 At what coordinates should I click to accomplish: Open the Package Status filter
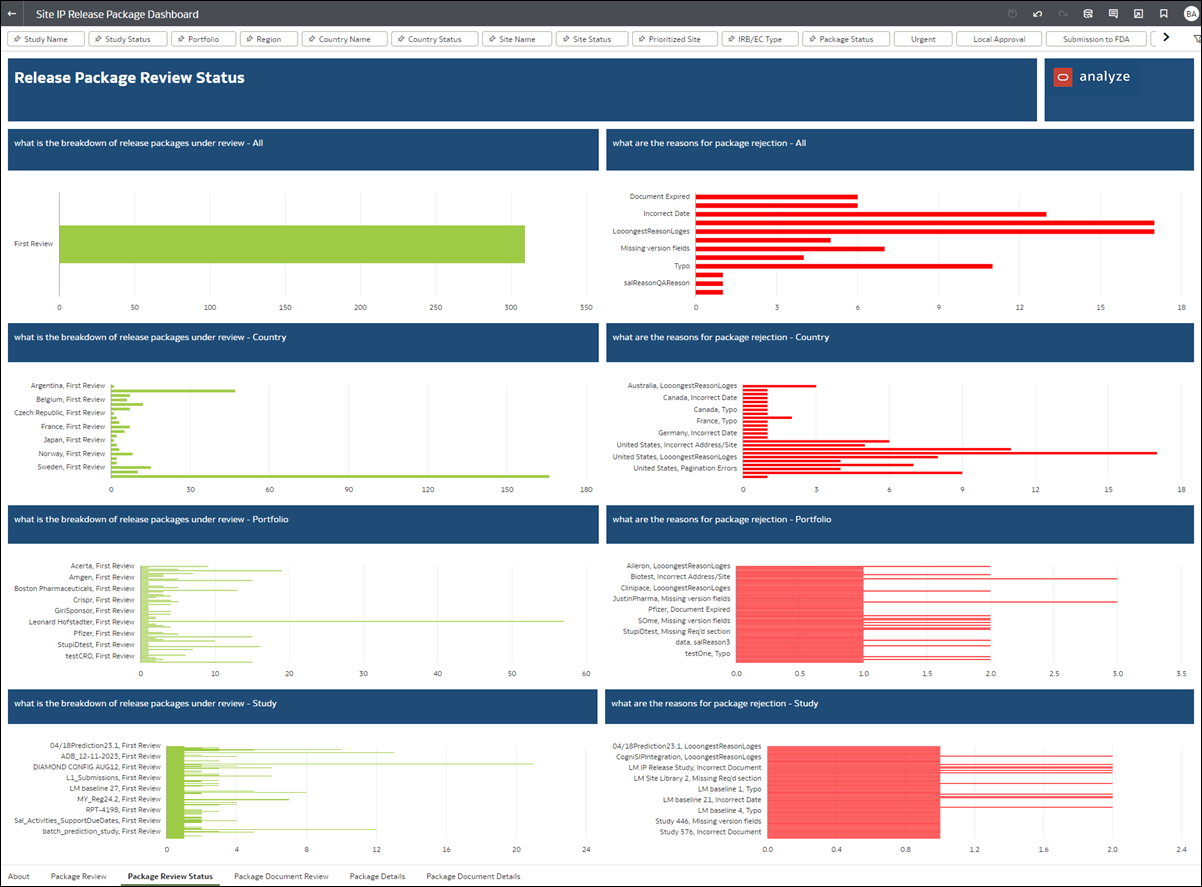[846, 38]
